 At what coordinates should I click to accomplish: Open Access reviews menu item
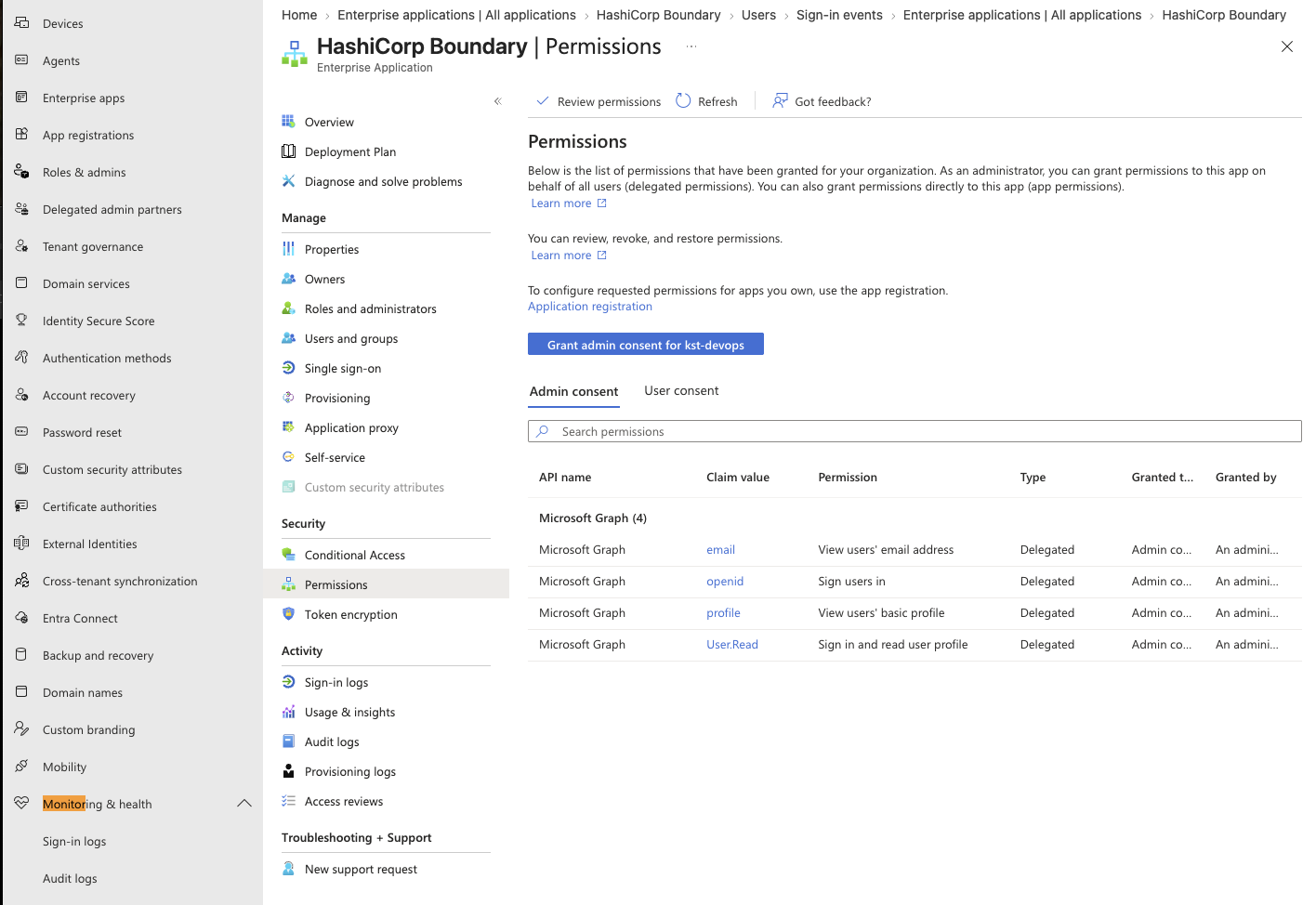tap(344, 801)
